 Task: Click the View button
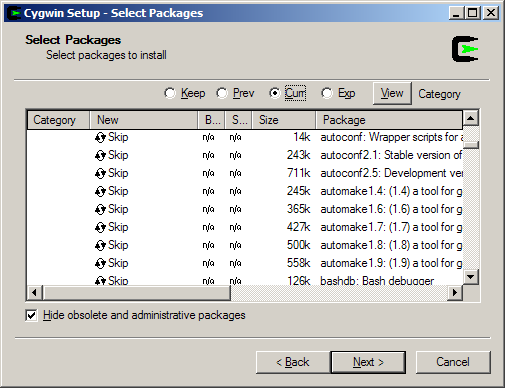(x=392, y=93)
